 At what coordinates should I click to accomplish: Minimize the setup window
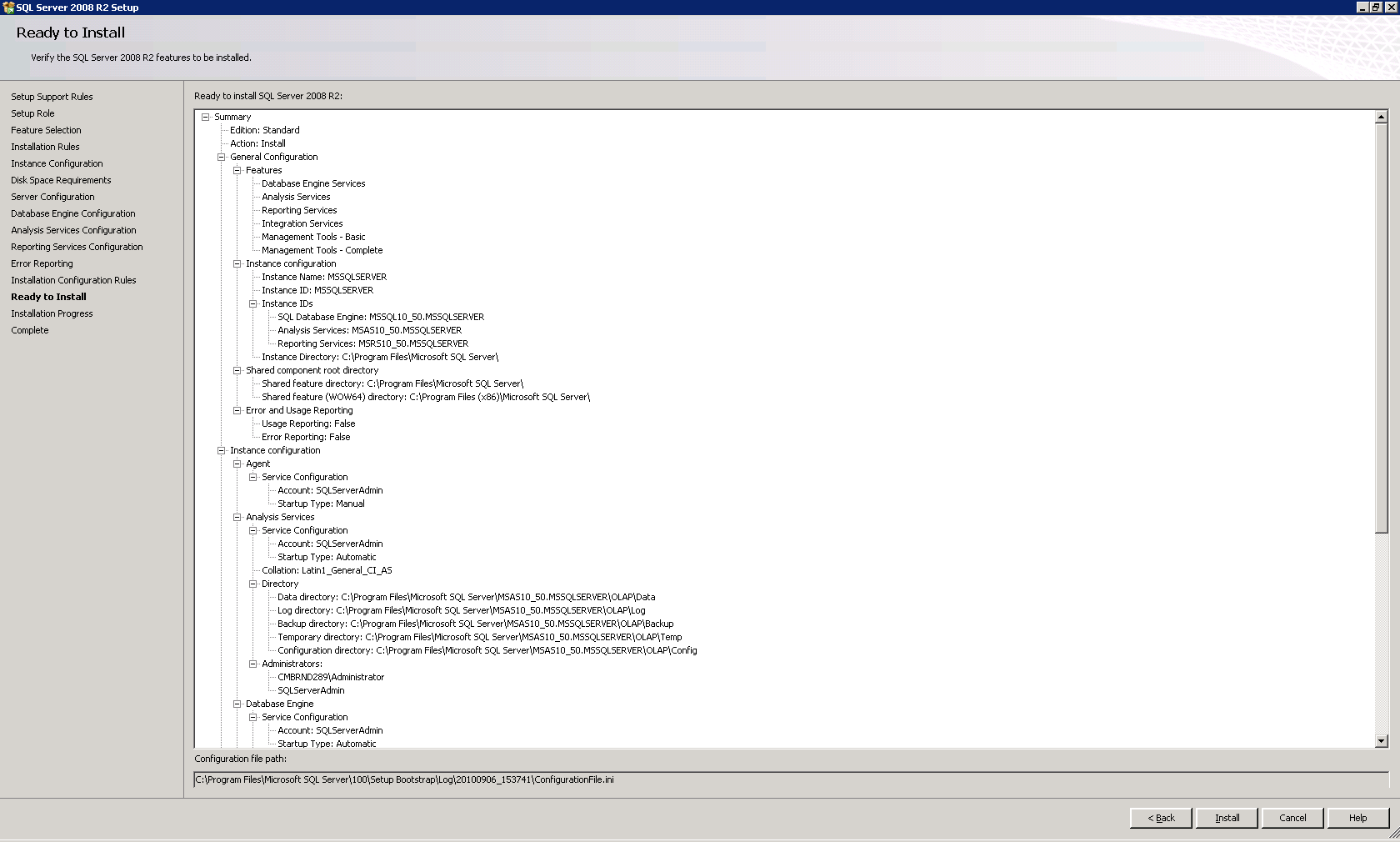tap(1362, 7)
